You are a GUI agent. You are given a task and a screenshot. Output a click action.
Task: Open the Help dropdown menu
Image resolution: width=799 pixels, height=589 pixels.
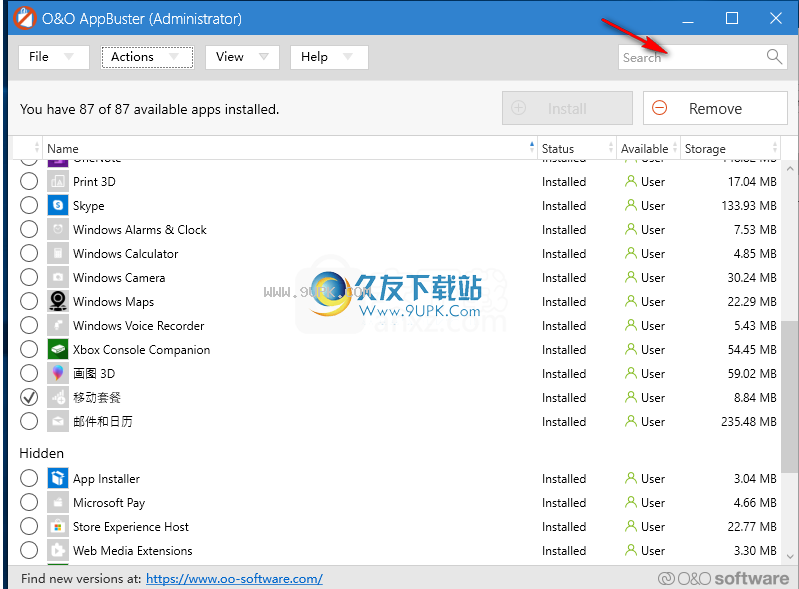point(329,57)
